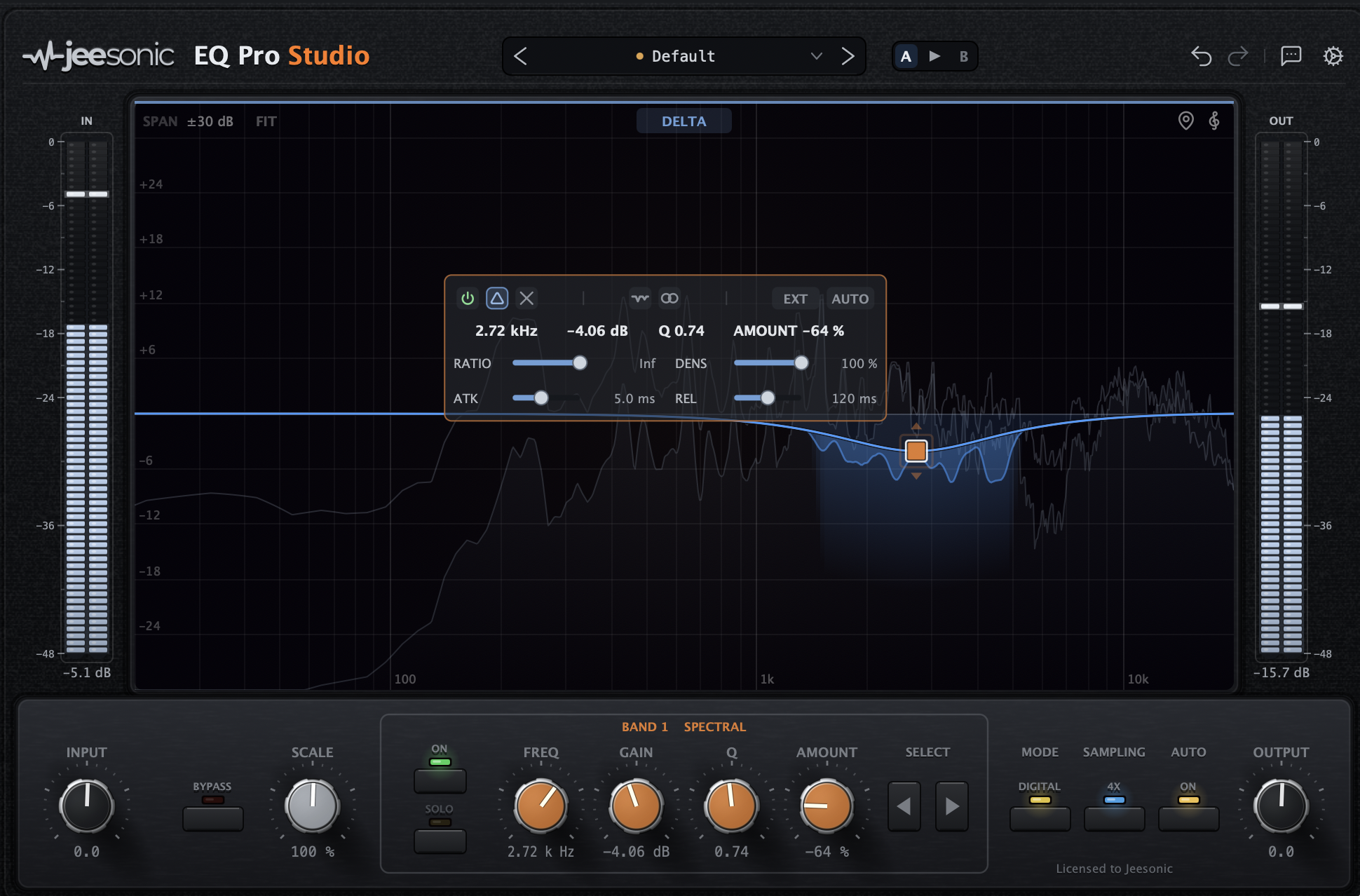The width and height of the screenshot is (1360, 896).
Task: Click the -15.7 dB output level readout
Action: 1281,672
